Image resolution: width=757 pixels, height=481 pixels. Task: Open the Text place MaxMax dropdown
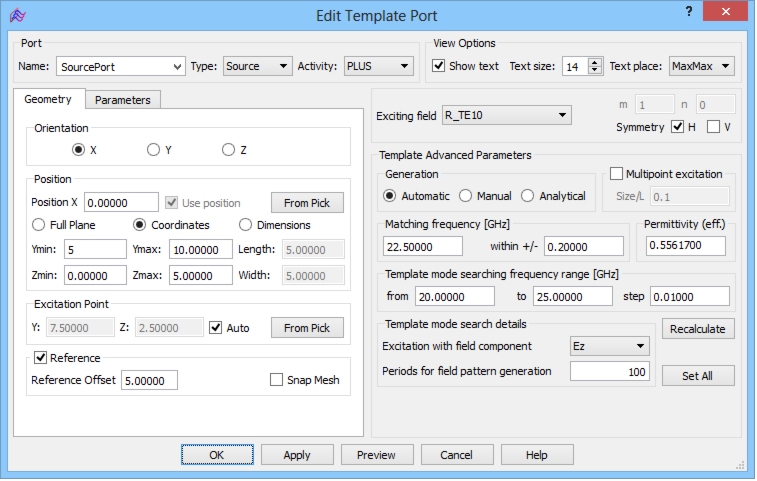[702, 66]
